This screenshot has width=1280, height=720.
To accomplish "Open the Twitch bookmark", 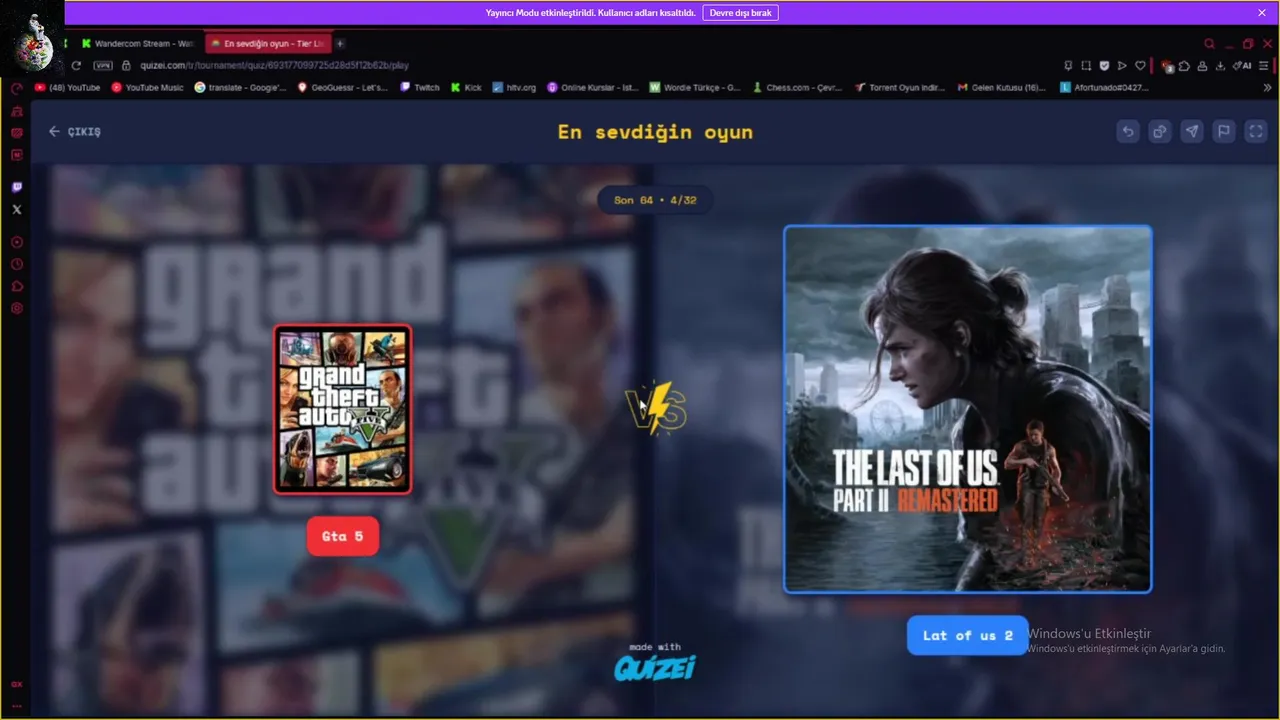I will [x=420, y=87].
